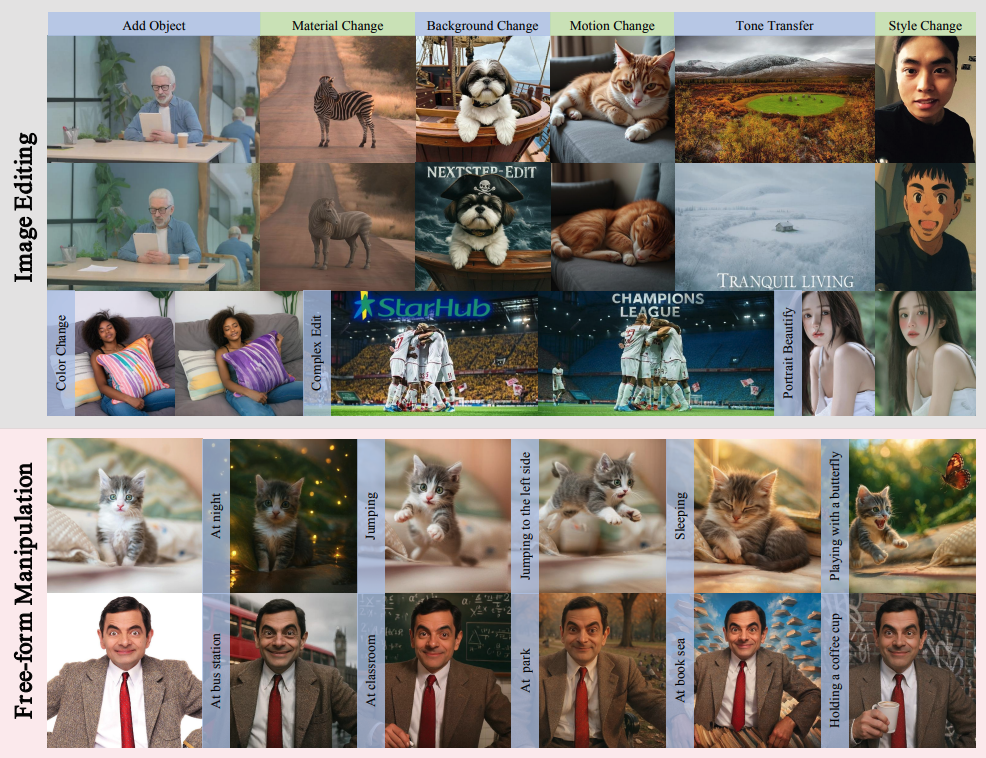The height and width of the screenshot is (758, 986).
Task: Click the Add Object header label
Action: 153,25
